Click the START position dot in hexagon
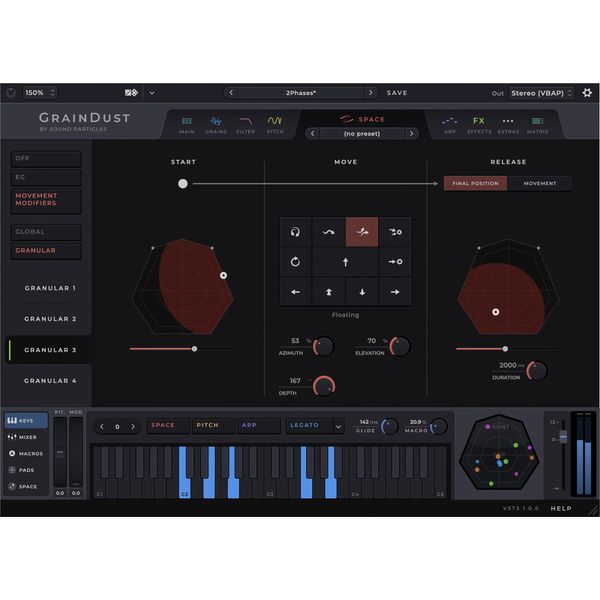The image size is (600, 600). click(x=223, y=275)
